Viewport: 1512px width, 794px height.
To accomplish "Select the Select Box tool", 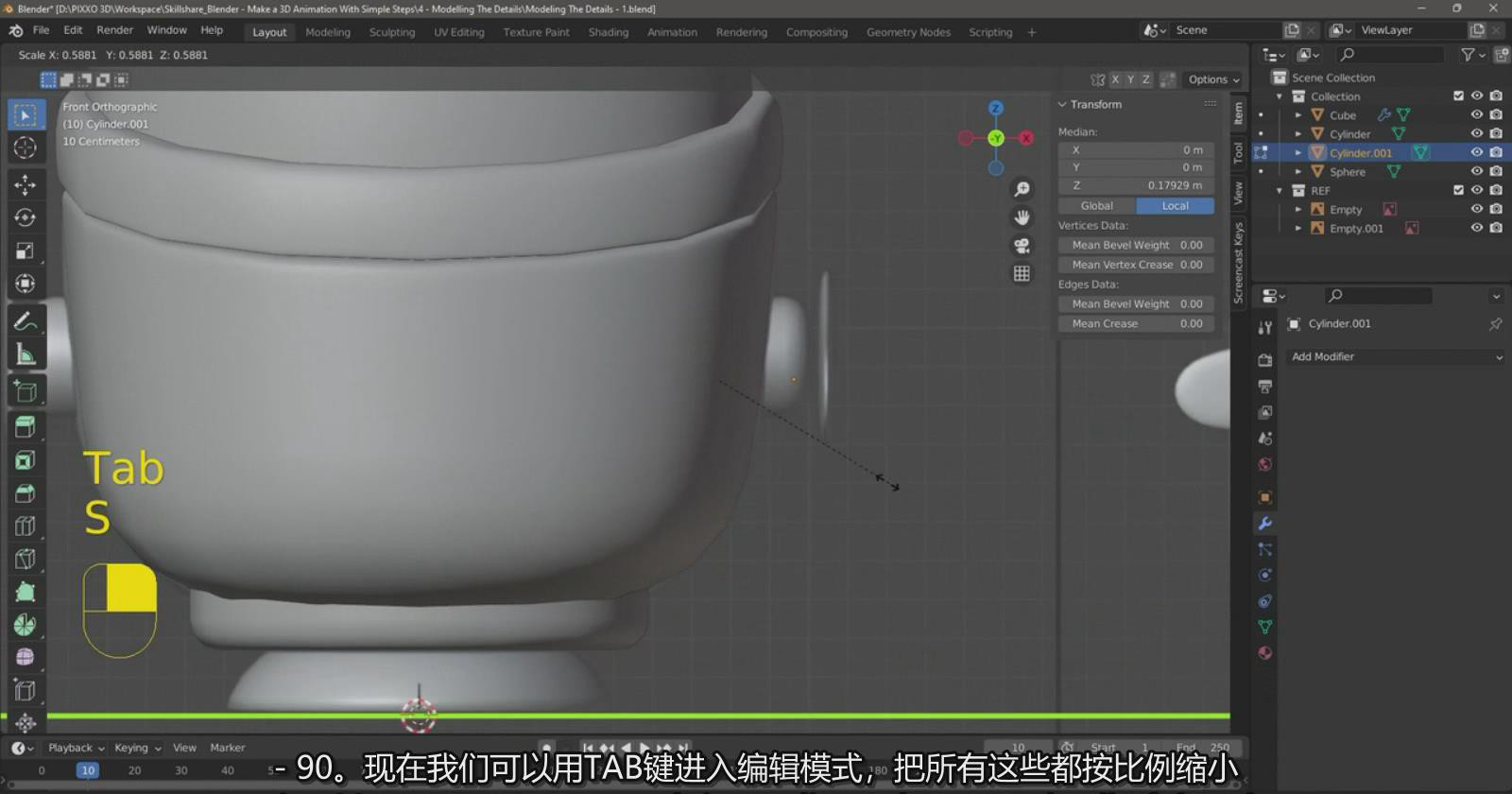I will tap(26, 114).
